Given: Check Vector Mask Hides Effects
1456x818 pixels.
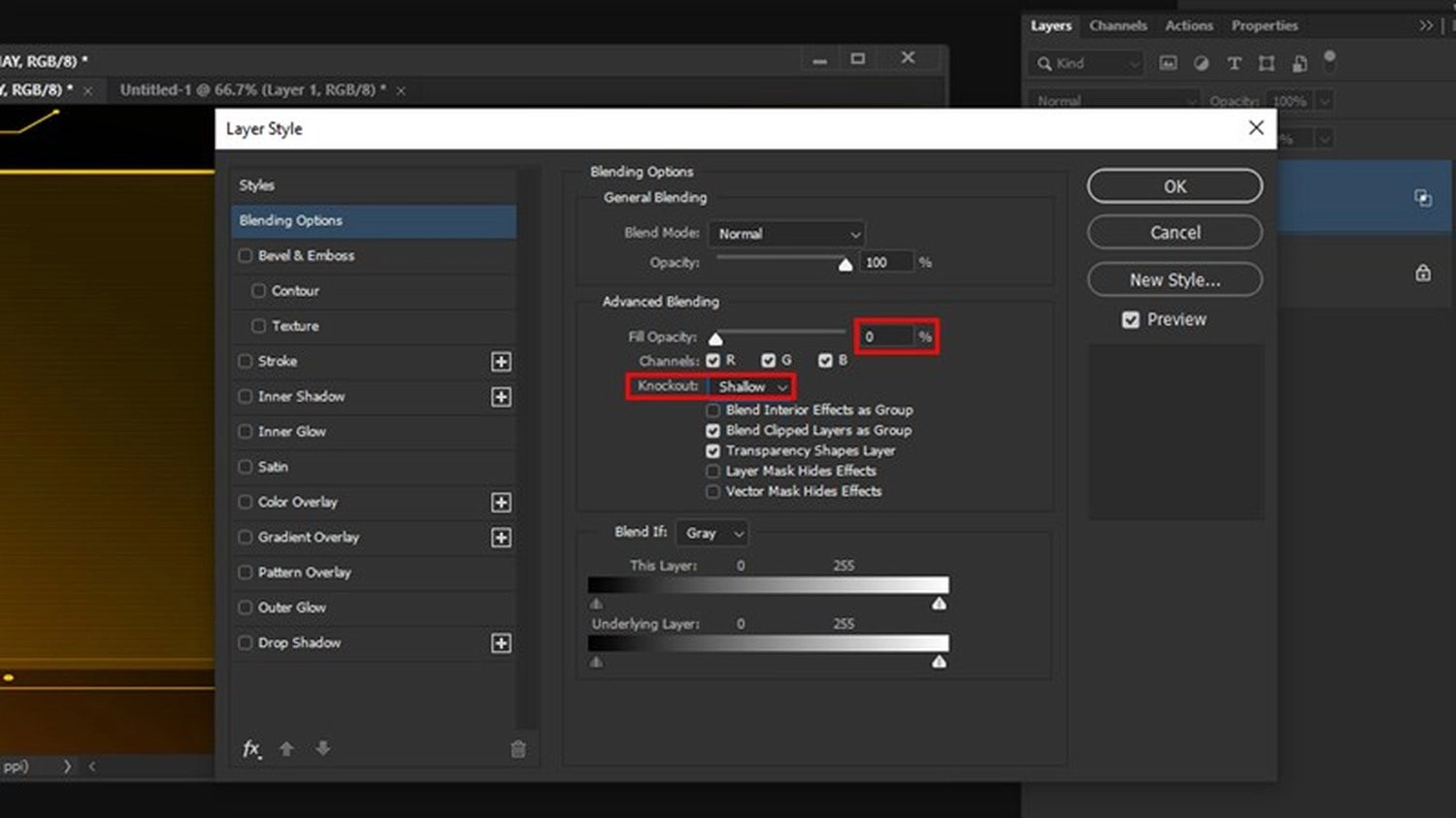Looking at the screenshot, I should (x=713, y=492).
